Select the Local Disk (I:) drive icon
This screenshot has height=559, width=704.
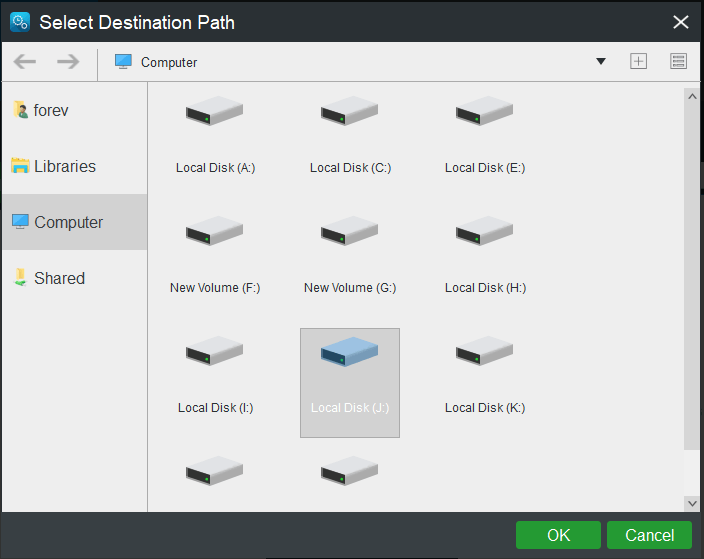coord(215,350)
